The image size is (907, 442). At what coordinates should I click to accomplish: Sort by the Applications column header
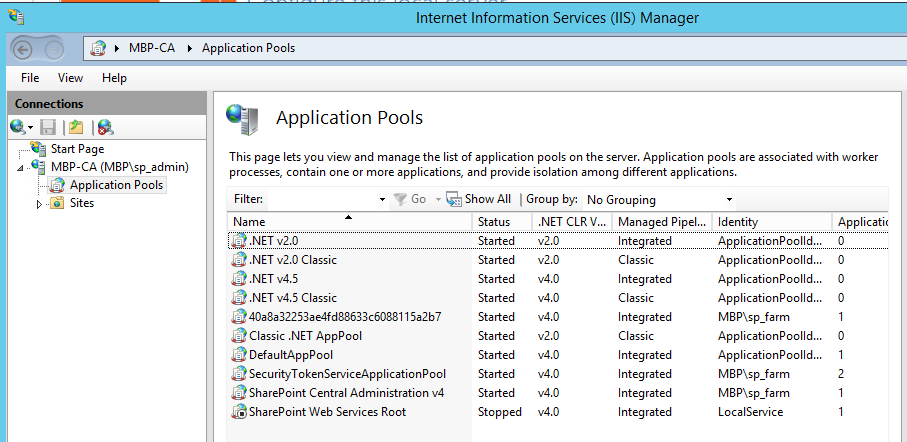click(x=861, y=222)
